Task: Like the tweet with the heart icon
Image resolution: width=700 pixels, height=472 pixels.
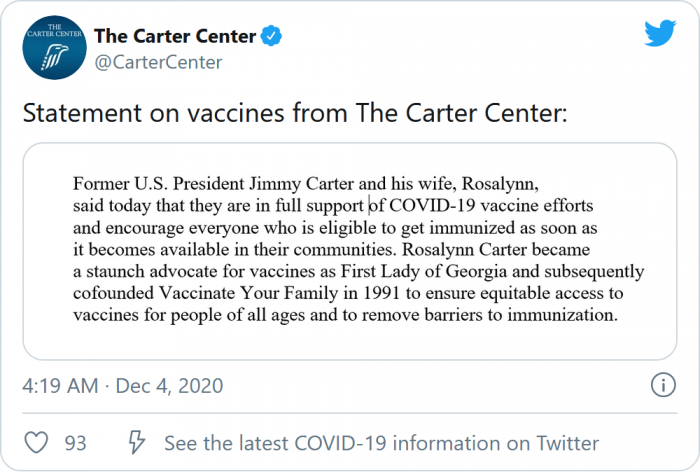Action: pyautogui.click(x=36, y=442)
